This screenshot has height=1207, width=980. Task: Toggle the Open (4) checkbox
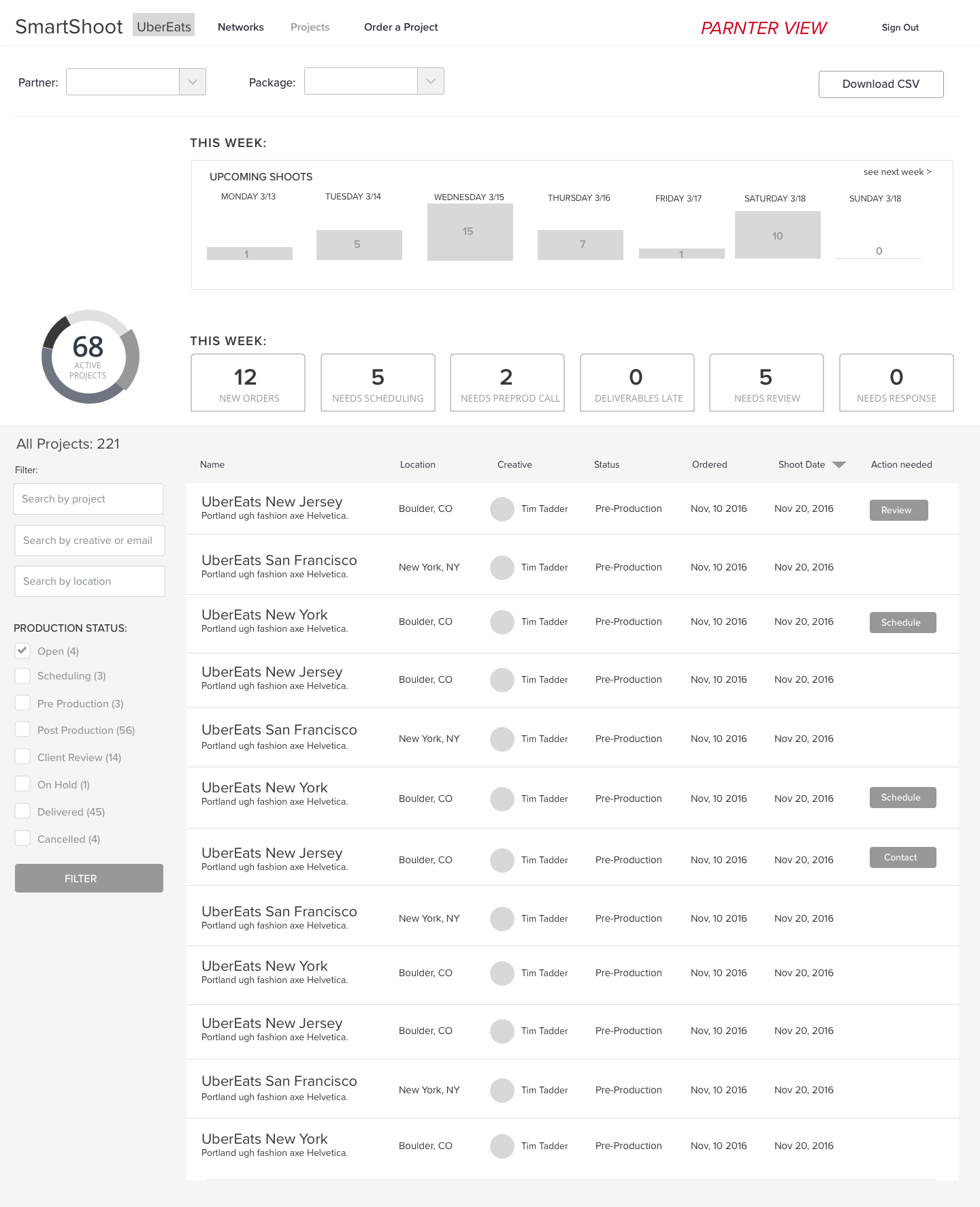pyautogui.click(x=22, y=651)
